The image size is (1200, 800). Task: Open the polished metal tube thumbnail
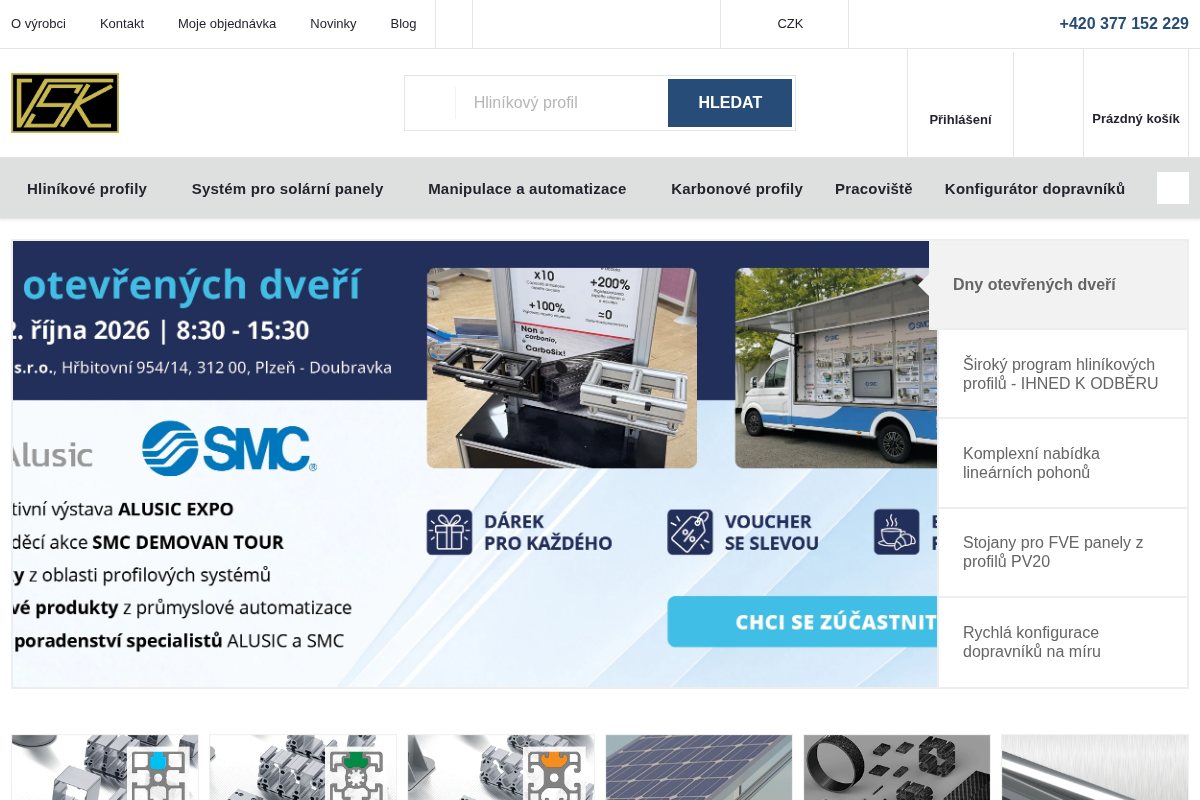point(1095,767)
